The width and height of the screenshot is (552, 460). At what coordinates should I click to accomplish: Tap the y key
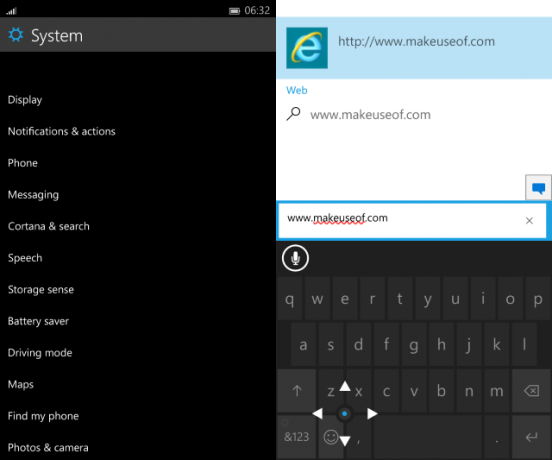(x=428, y=299)
